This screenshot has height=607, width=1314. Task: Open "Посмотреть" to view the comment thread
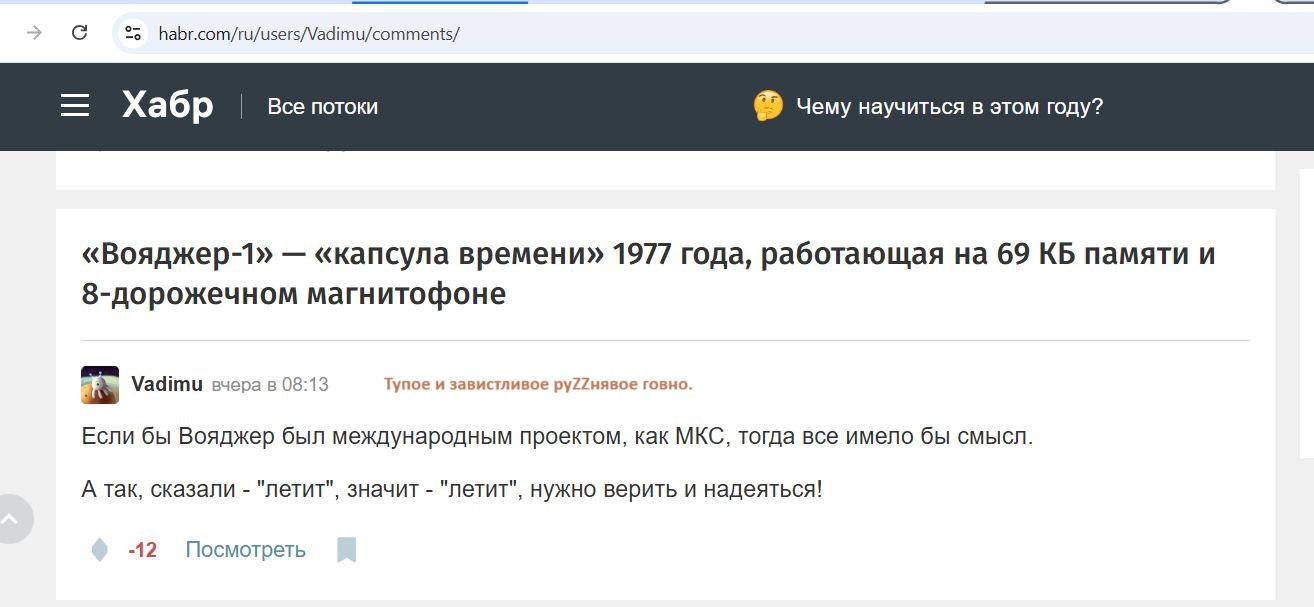tap(245, 549)
